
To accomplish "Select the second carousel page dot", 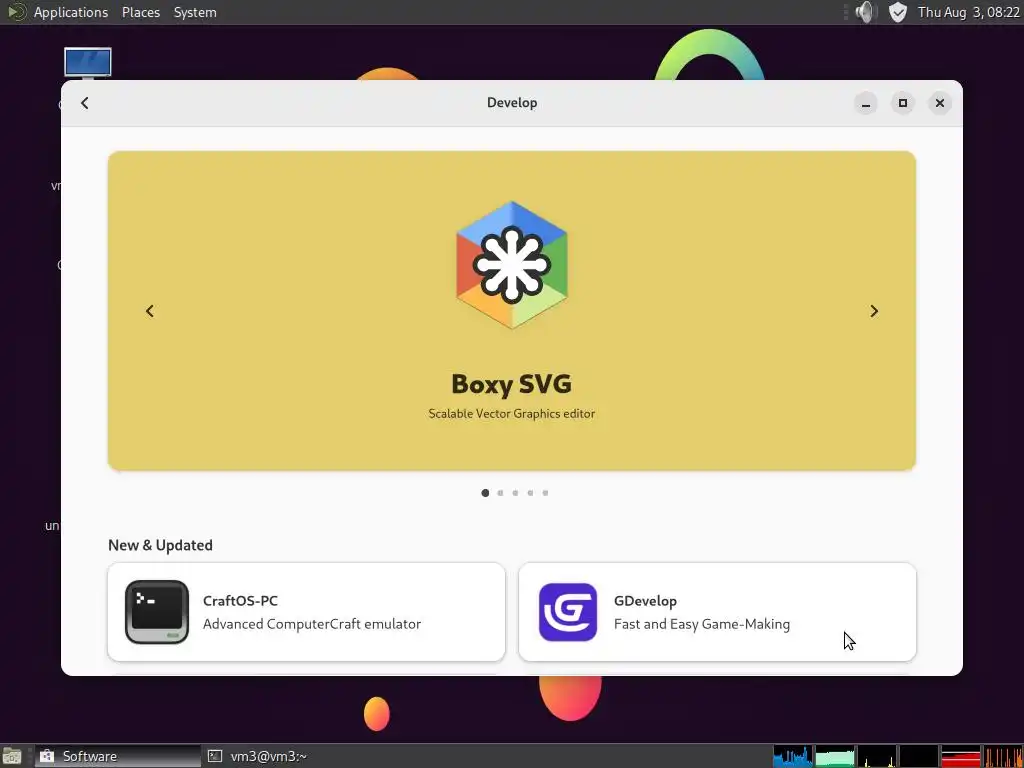I will pos(500,493).
